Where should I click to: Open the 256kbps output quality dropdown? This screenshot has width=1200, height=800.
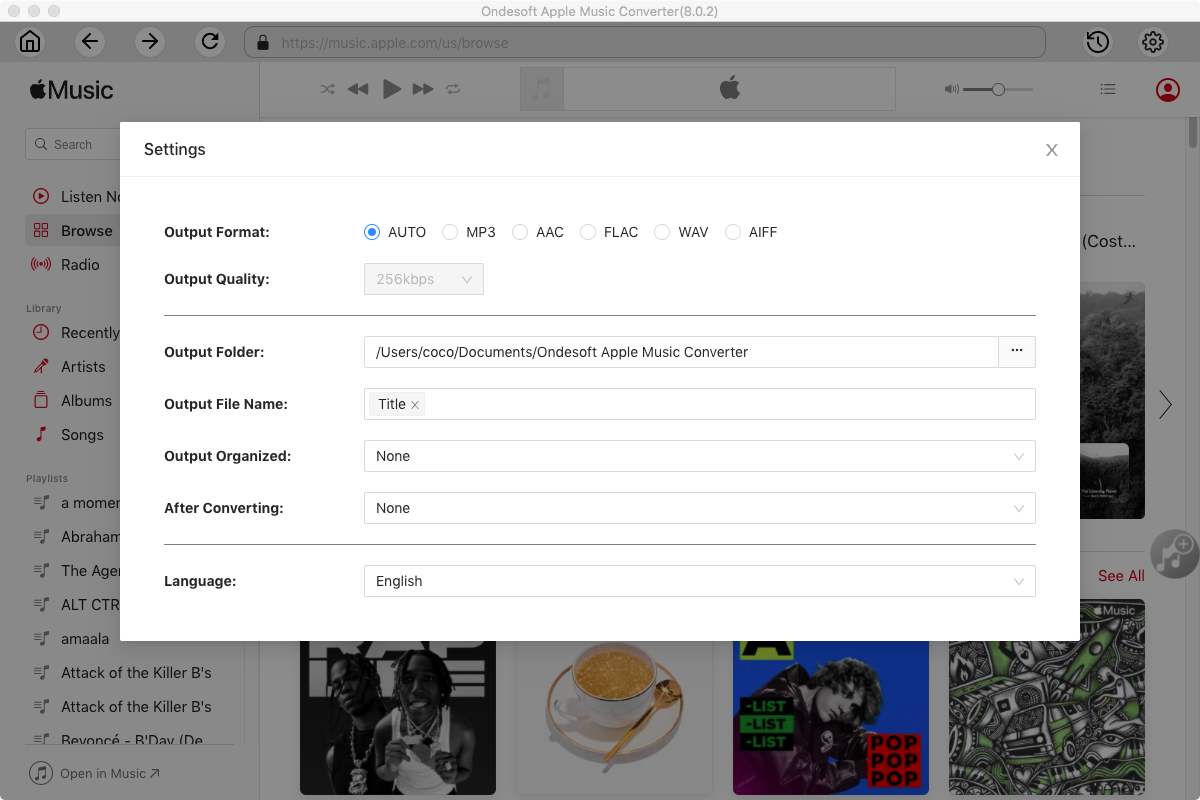coord(424,279)
